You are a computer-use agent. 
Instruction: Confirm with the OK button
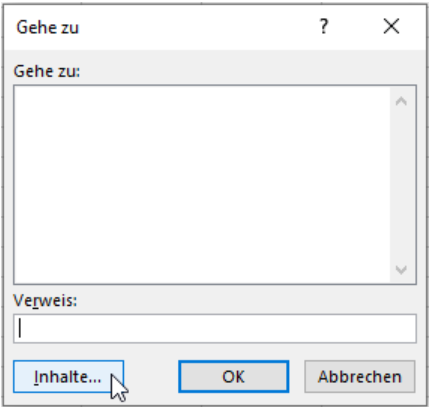pyautogui.click(x=234, y=377)
